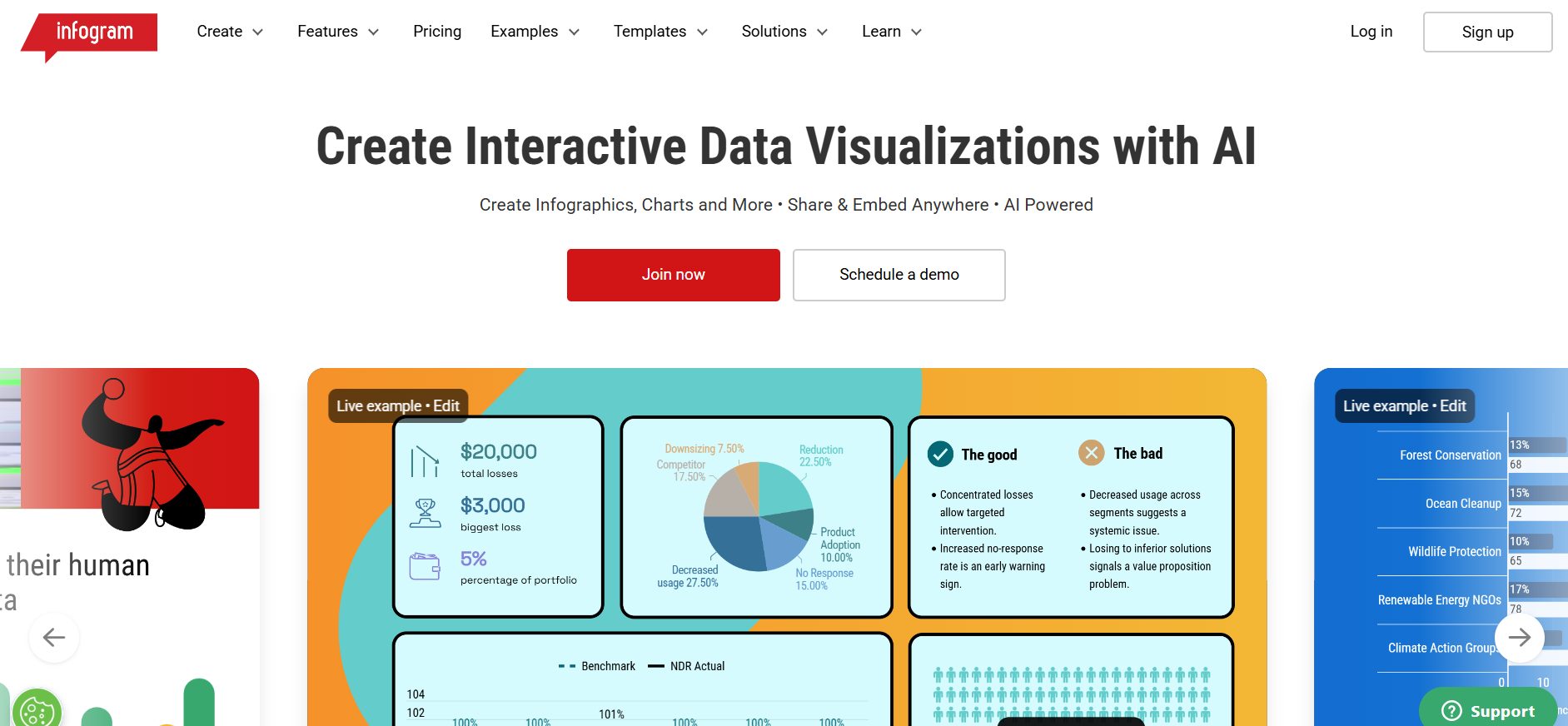Open the Templates dropdown menu
This screenshot has height=726, width=1568.
[660, 32]
